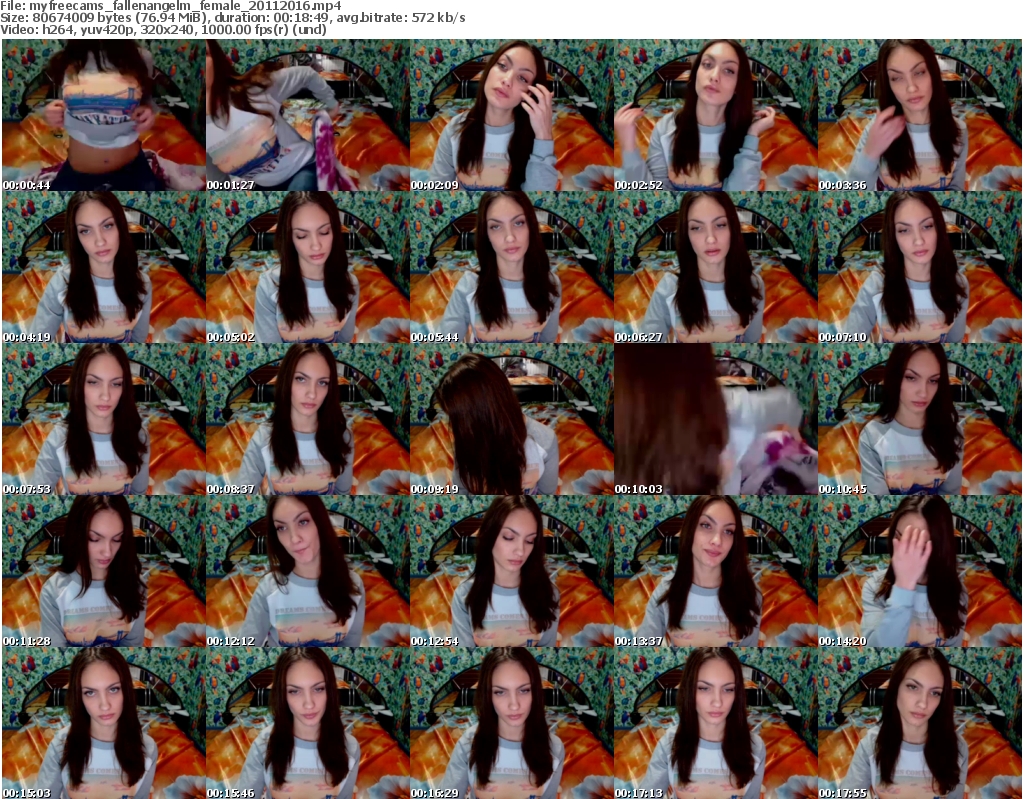This screenshot has height=799, width=1024.
Task: Open the frame at 00:05:44
Action: point(511,267)
